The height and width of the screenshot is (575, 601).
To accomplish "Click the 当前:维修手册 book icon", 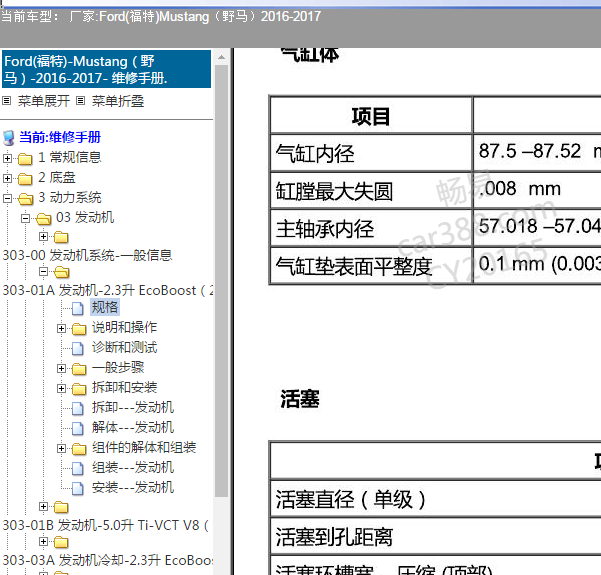I will pyautogui.click(x=8, y=138).
